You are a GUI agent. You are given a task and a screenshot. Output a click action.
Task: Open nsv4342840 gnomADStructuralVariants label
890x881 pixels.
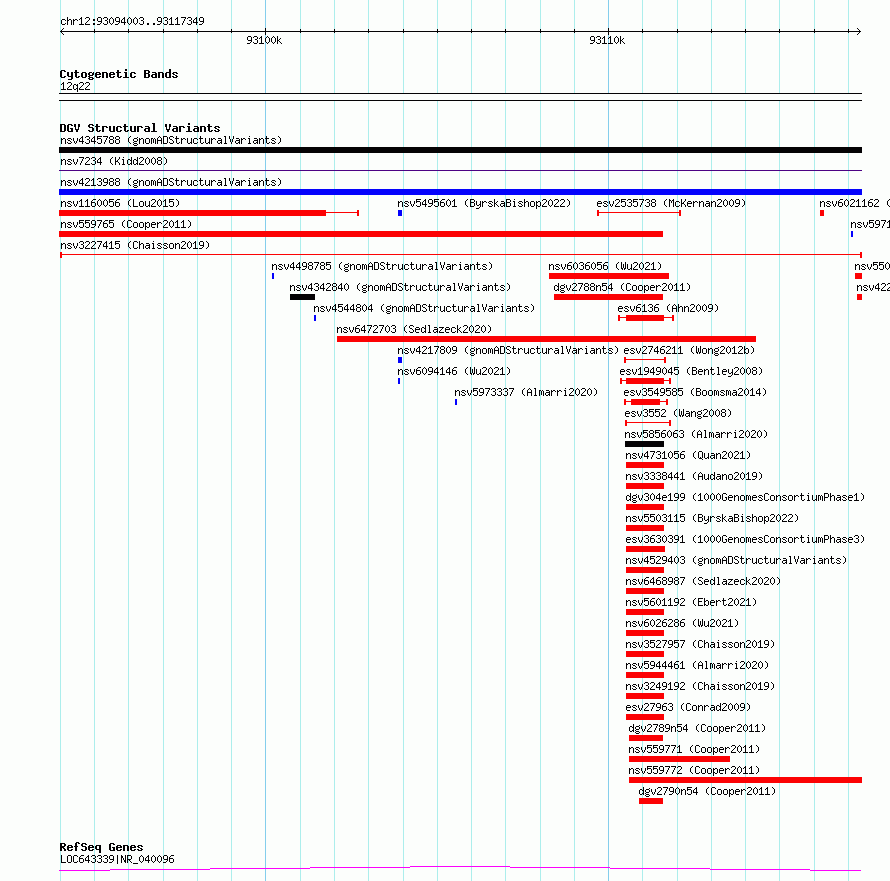point(400,287)
